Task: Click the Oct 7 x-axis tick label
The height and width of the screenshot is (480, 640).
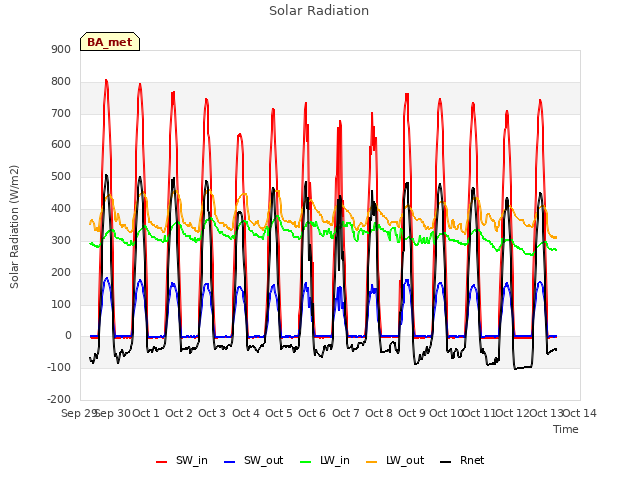Action: (x=346, y=413)
